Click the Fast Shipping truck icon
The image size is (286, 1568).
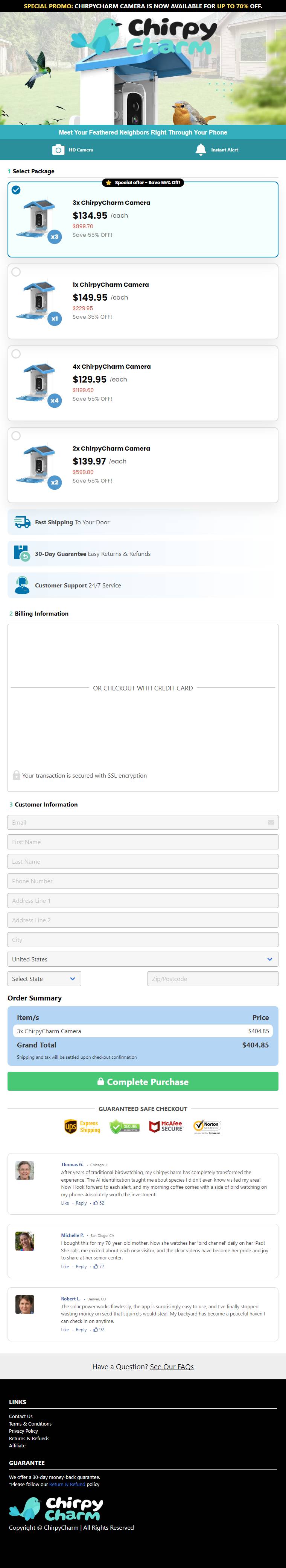pyautogui.click(x=23, y=522)
